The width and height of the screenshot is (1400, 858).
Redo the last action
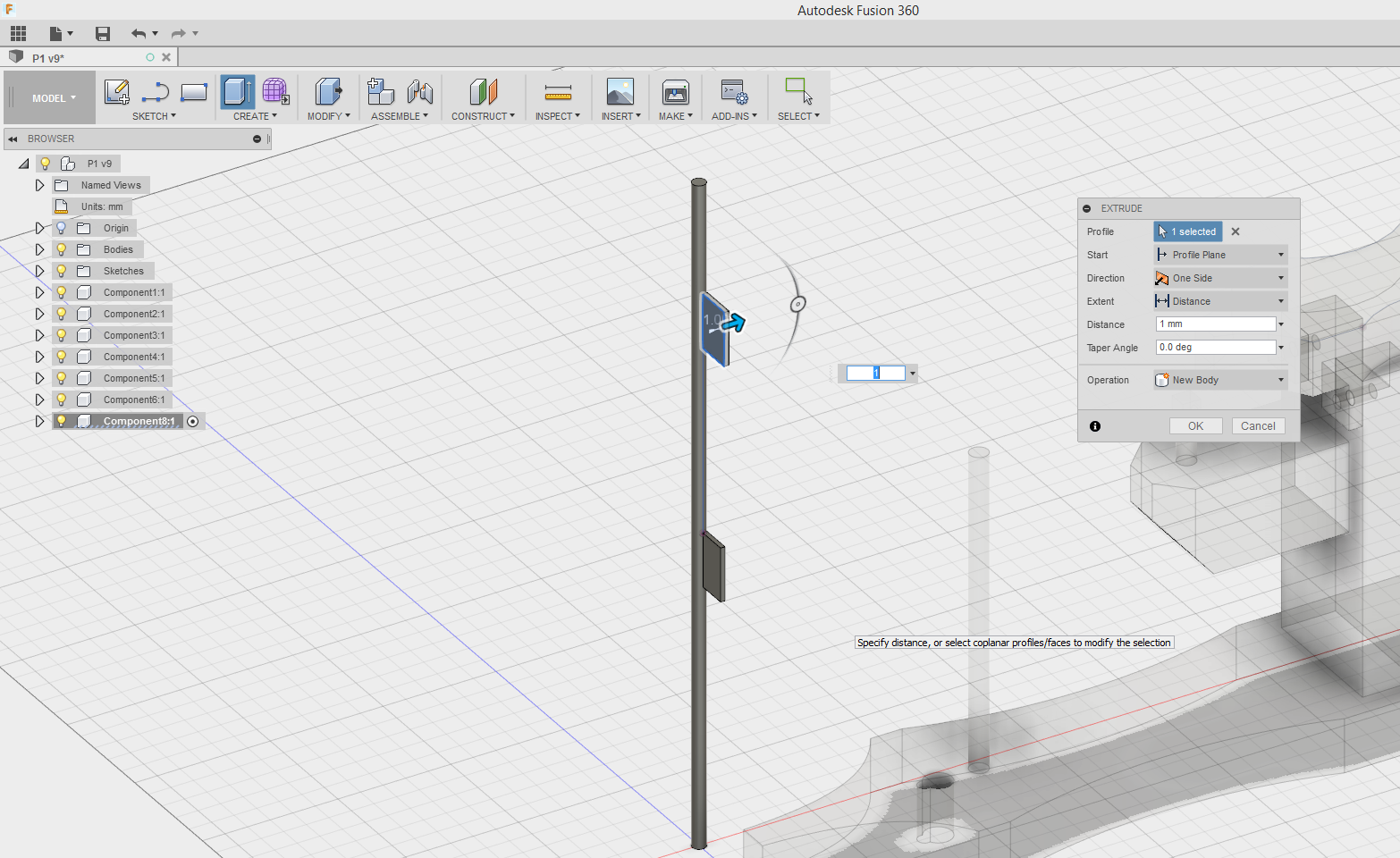[x=179, y=34]
